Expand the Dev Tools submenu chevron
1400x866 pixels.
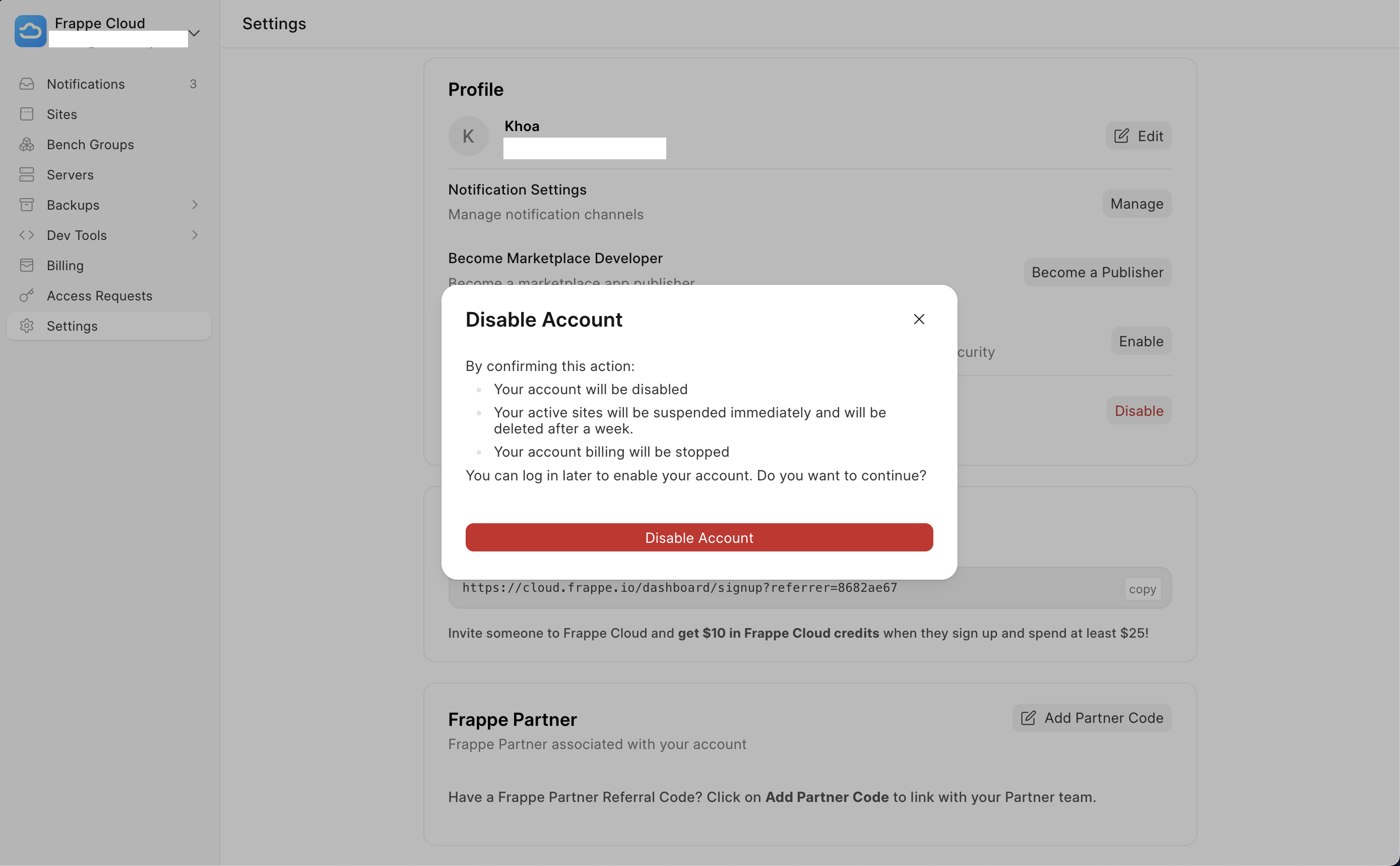[x=195, y=235]
